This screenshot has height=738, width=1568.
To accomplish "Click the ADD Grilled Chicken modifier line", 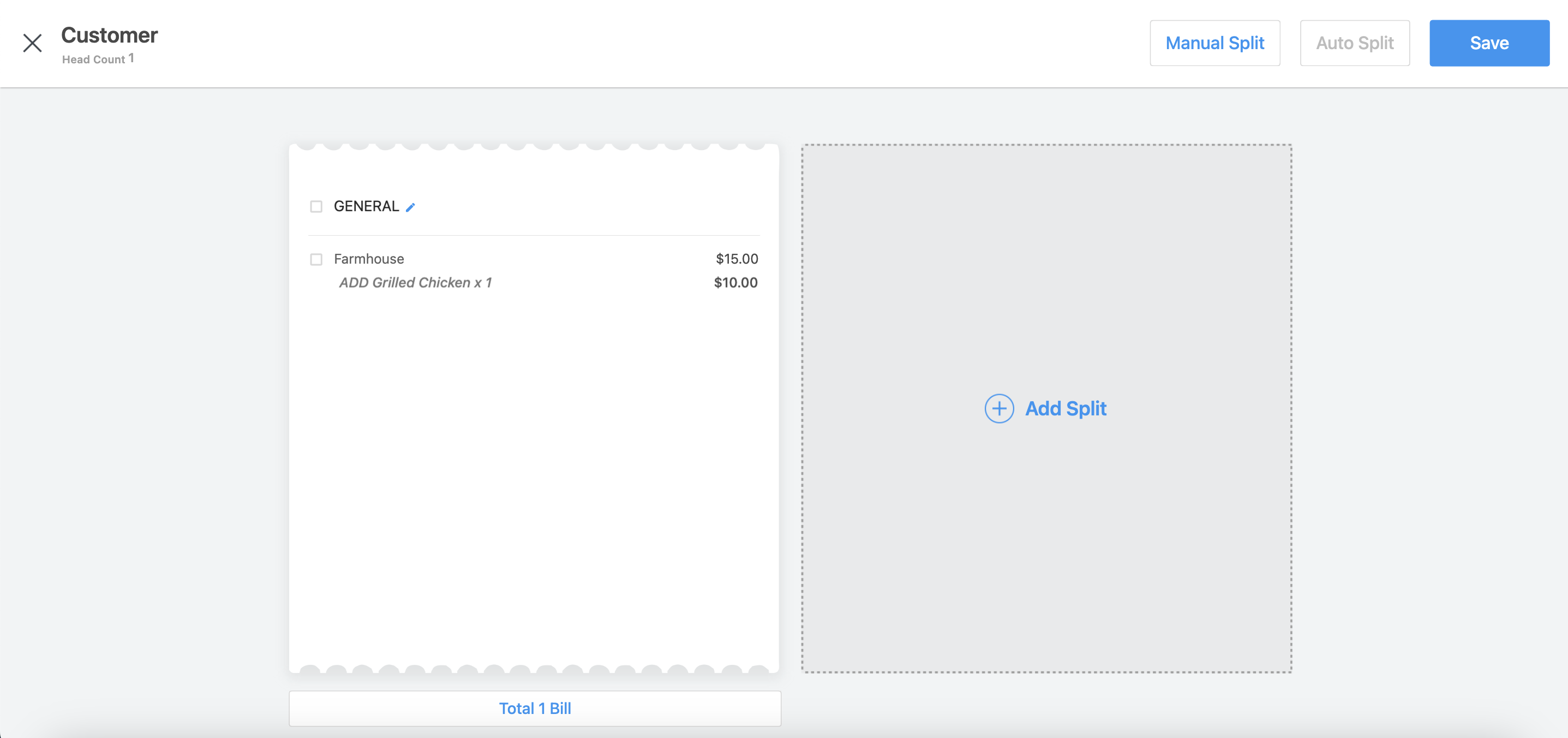I will click(417, 282).
